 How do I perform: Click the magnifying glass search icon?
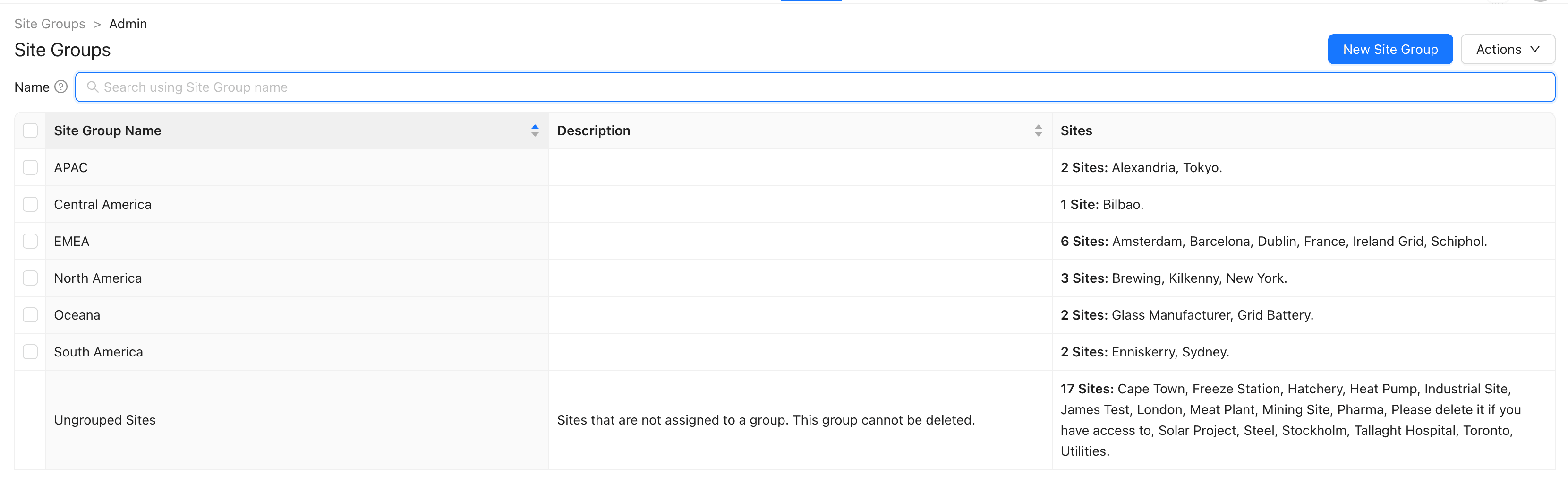pyautogui.click(x=93, y=87)
